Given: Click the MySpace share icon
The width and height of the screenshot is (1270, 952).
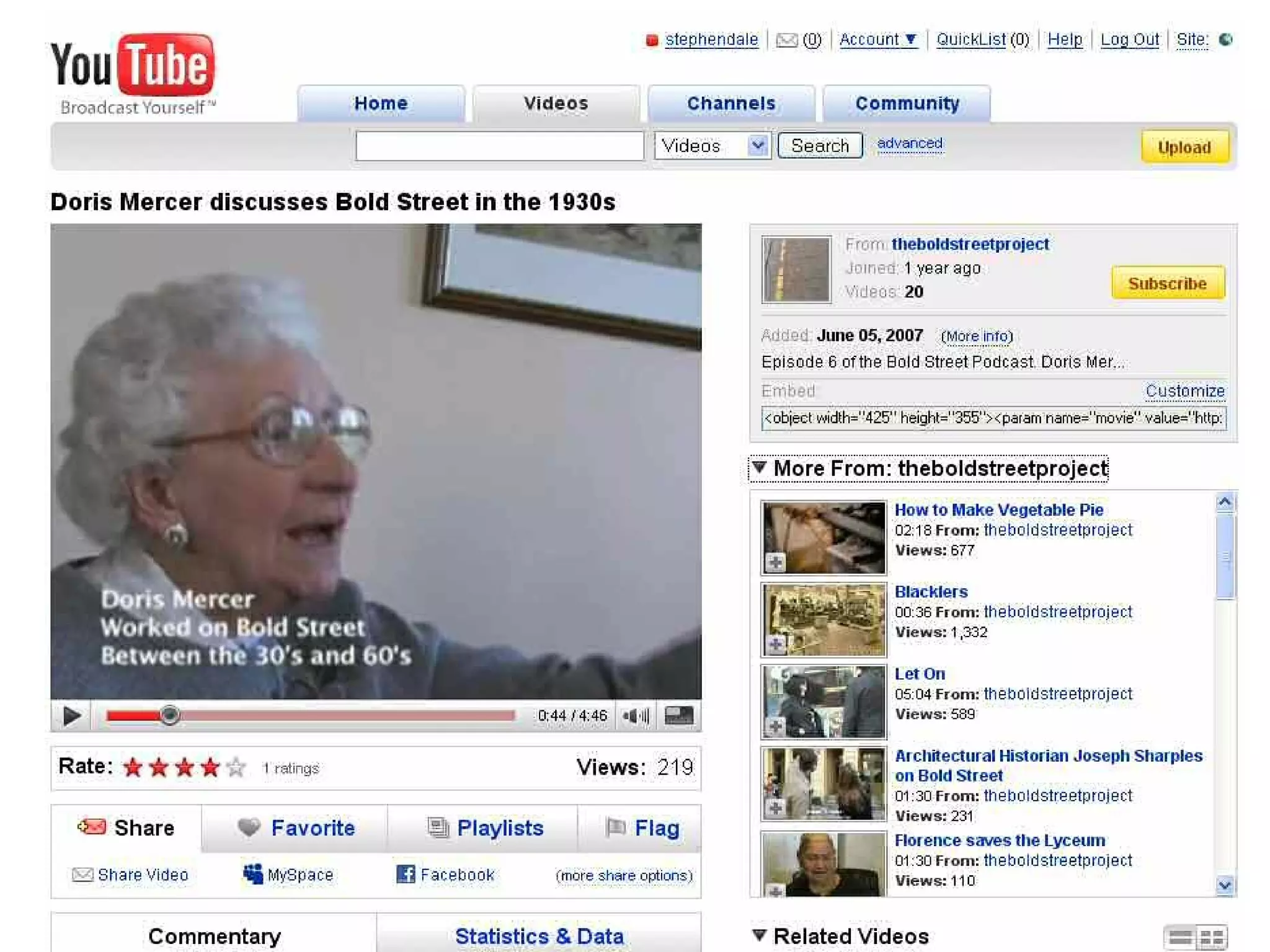Looking at the screenshot, I should click(252, 874).
